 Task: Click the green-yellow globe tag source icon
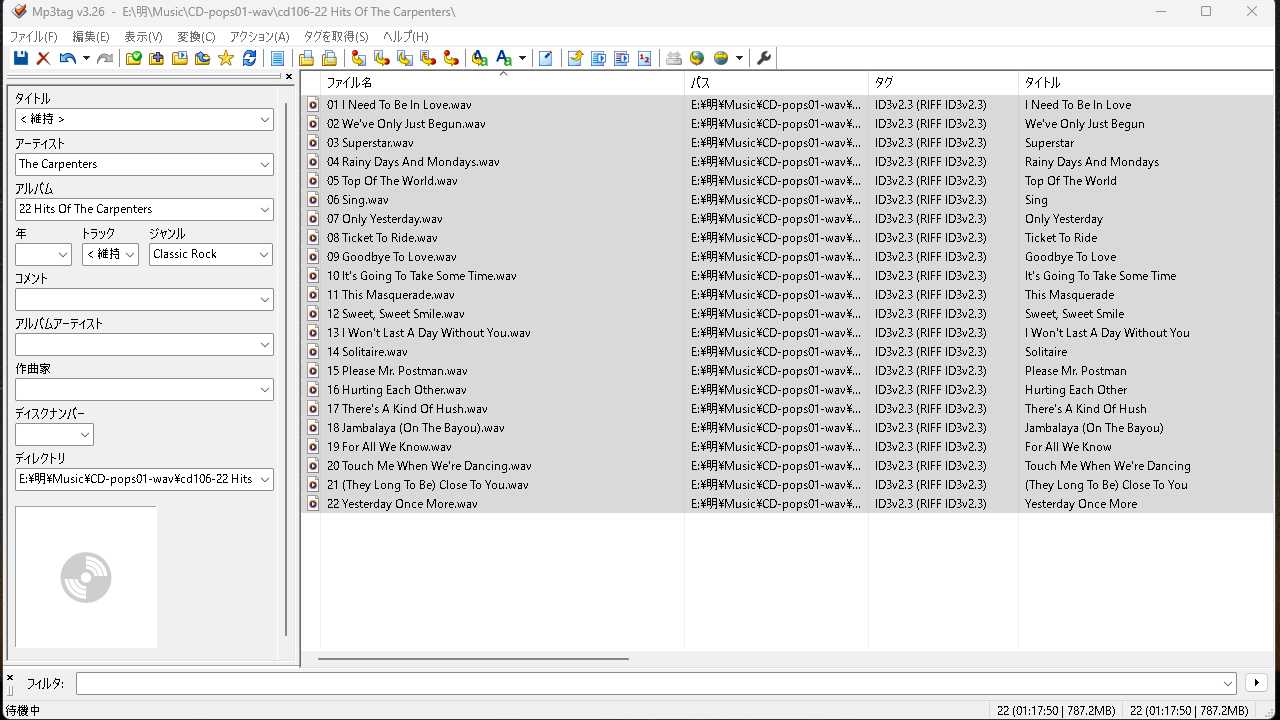(697, 58)
